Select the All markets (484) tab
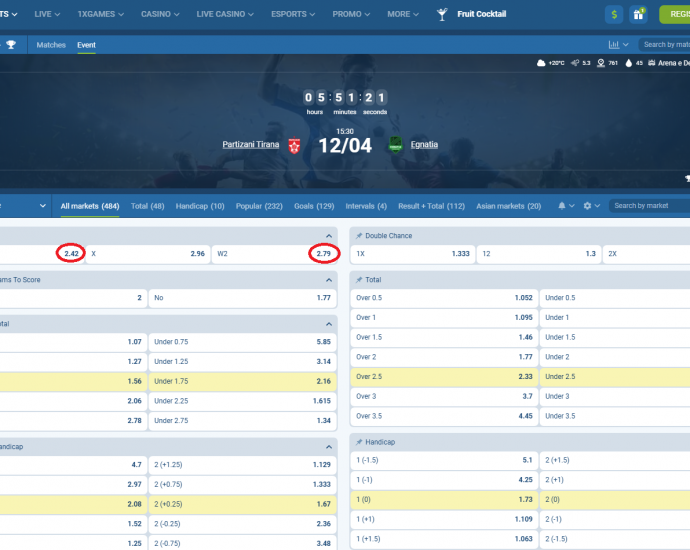Viewport: 690px width, 550px height. pos(90,206)
